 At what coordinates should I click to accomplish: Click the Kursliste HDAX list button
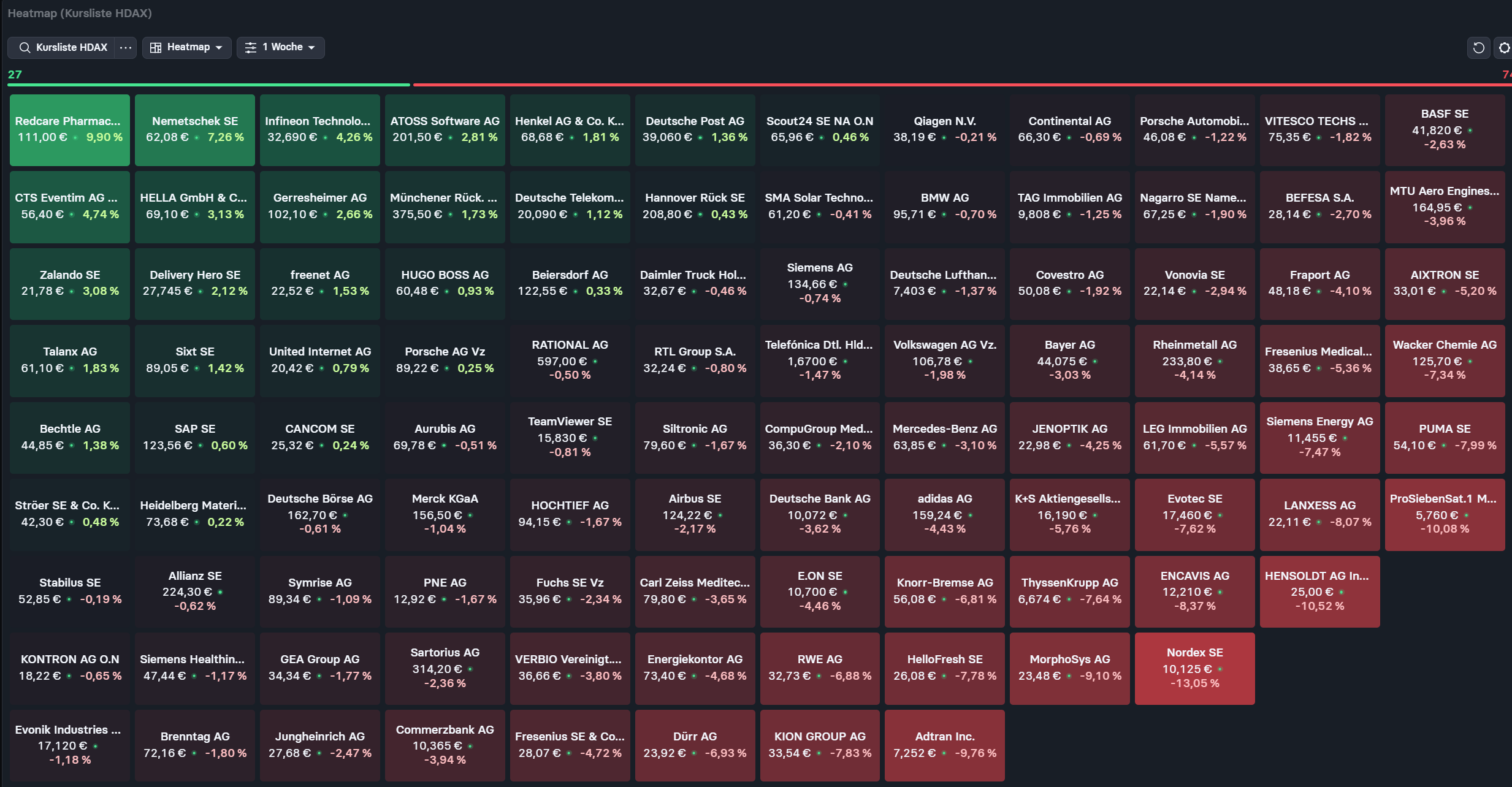(x=61, y=47)
